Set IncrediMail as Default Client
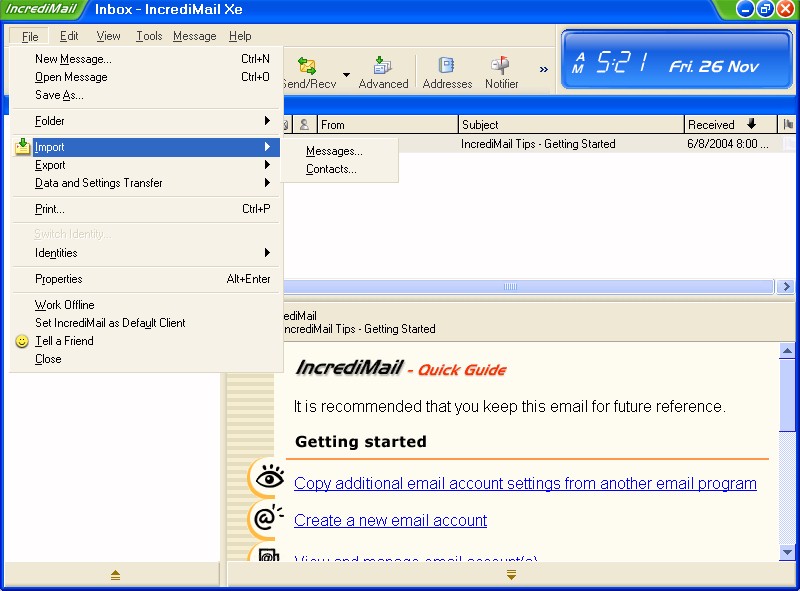 coord(110,323)
